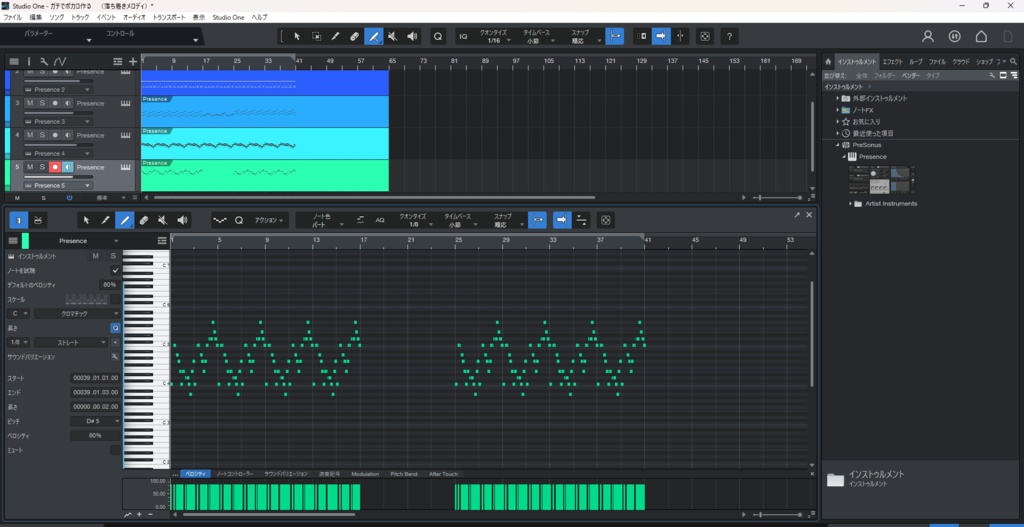Open the scale key C dropdown

click(x=20, y=313)
